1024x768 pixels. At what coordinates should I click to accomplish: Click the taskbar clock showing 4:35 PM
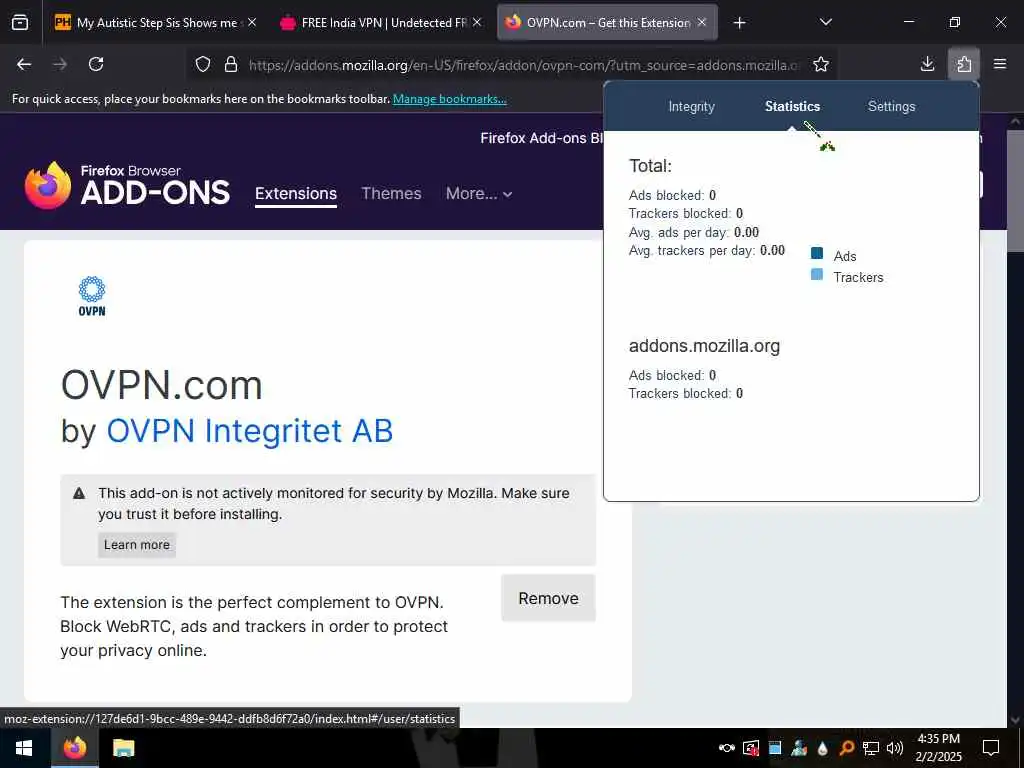coord(938,748)
